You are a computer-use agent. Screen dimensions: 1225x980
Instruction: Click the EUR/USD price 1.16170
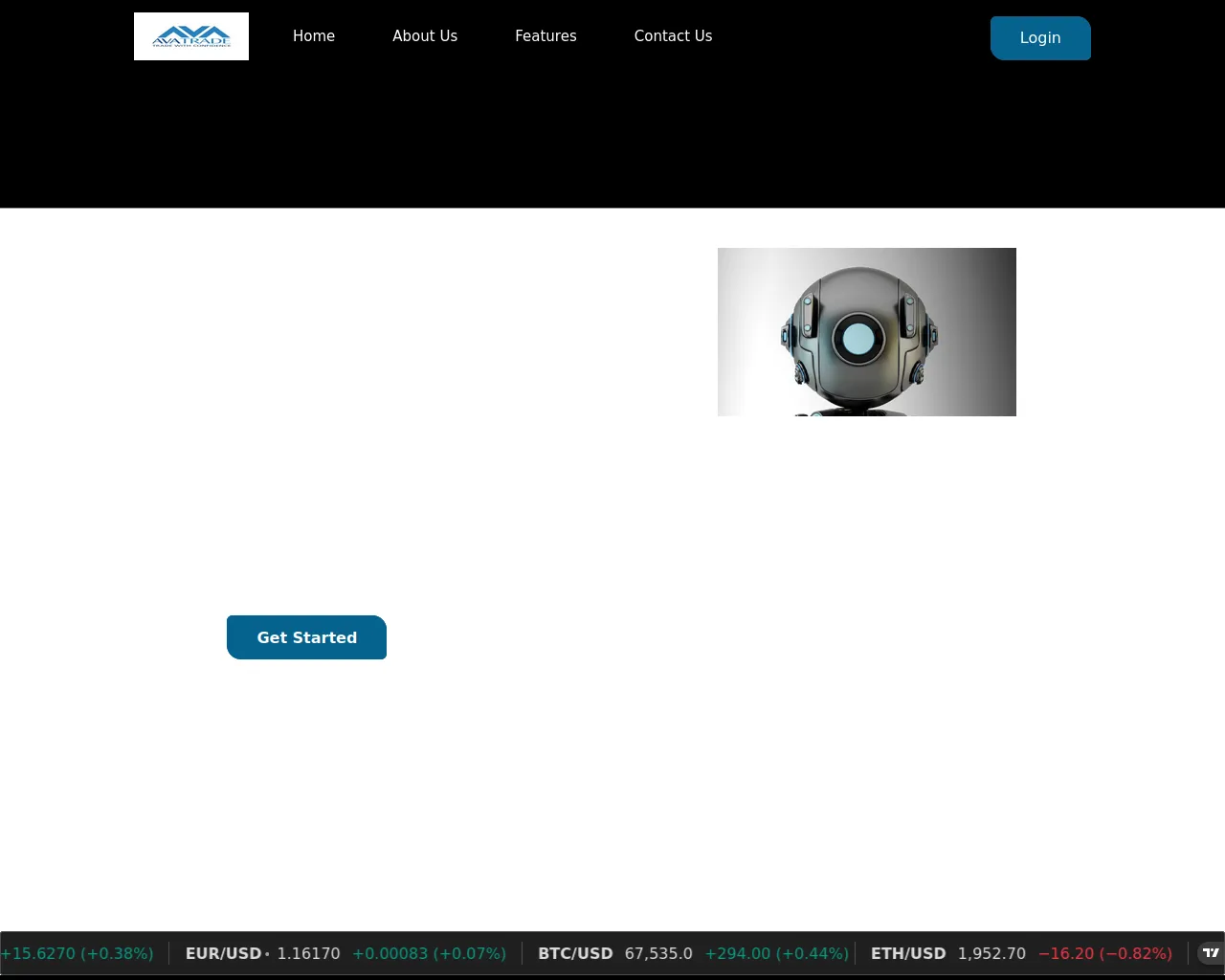tap(308, 954)
